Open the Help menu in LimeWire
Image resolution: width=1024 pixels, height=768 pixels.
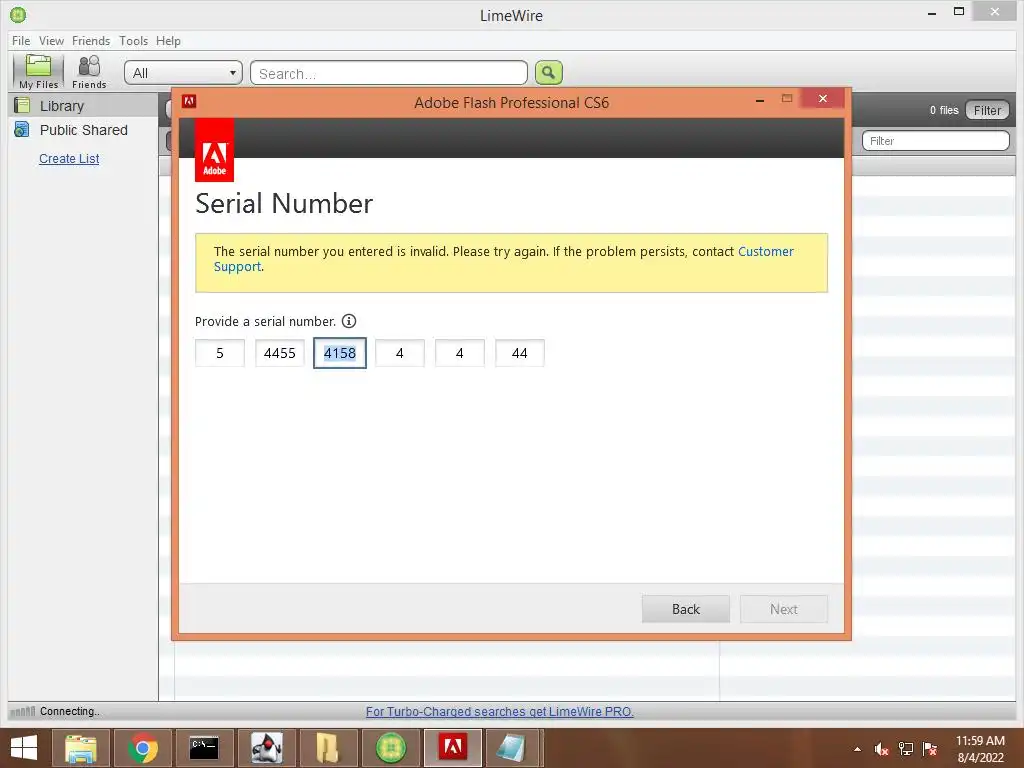tap(168, 40)
